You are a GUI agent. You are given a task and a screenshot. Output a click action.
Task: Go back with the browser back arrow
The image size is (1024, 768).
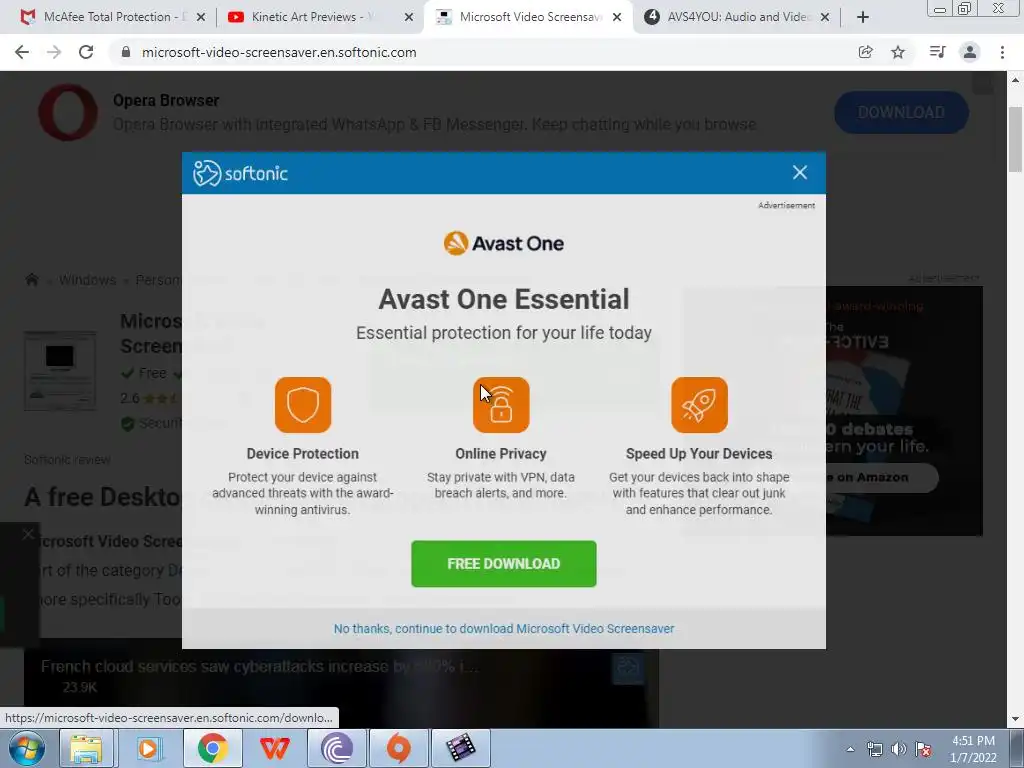22,52
